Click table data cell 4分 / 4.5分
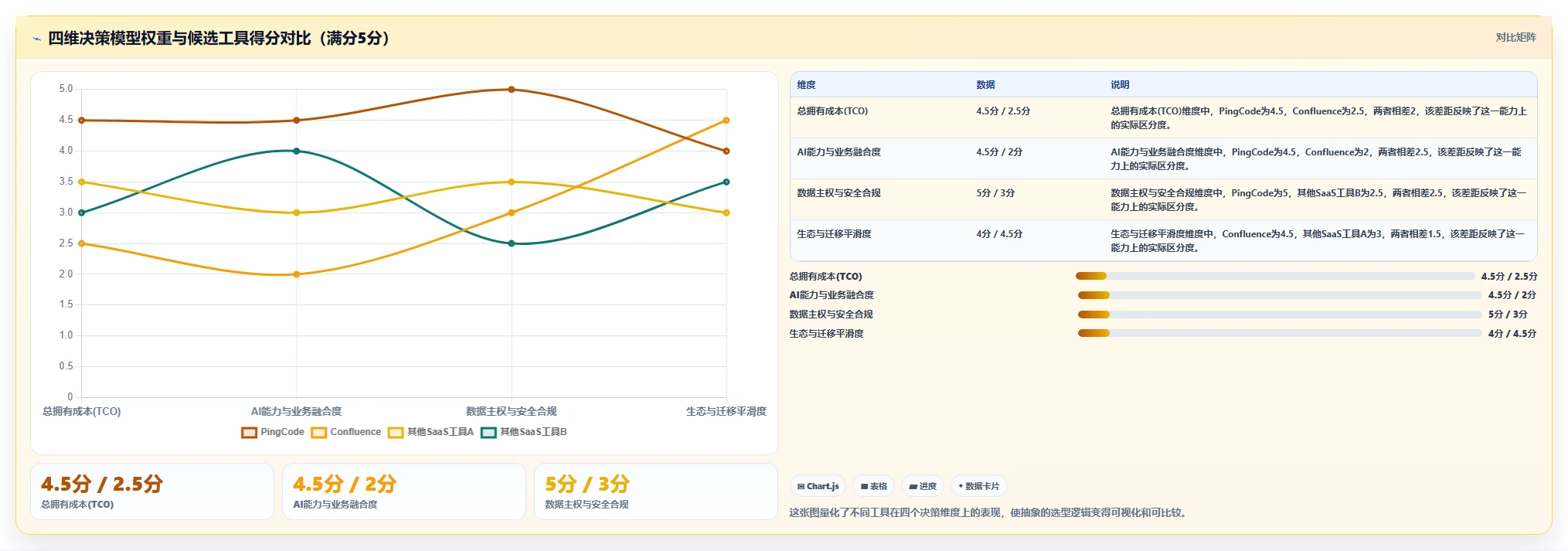Image resolution: width=1568 pixels, height=551 pixels. click(1037, 240)
